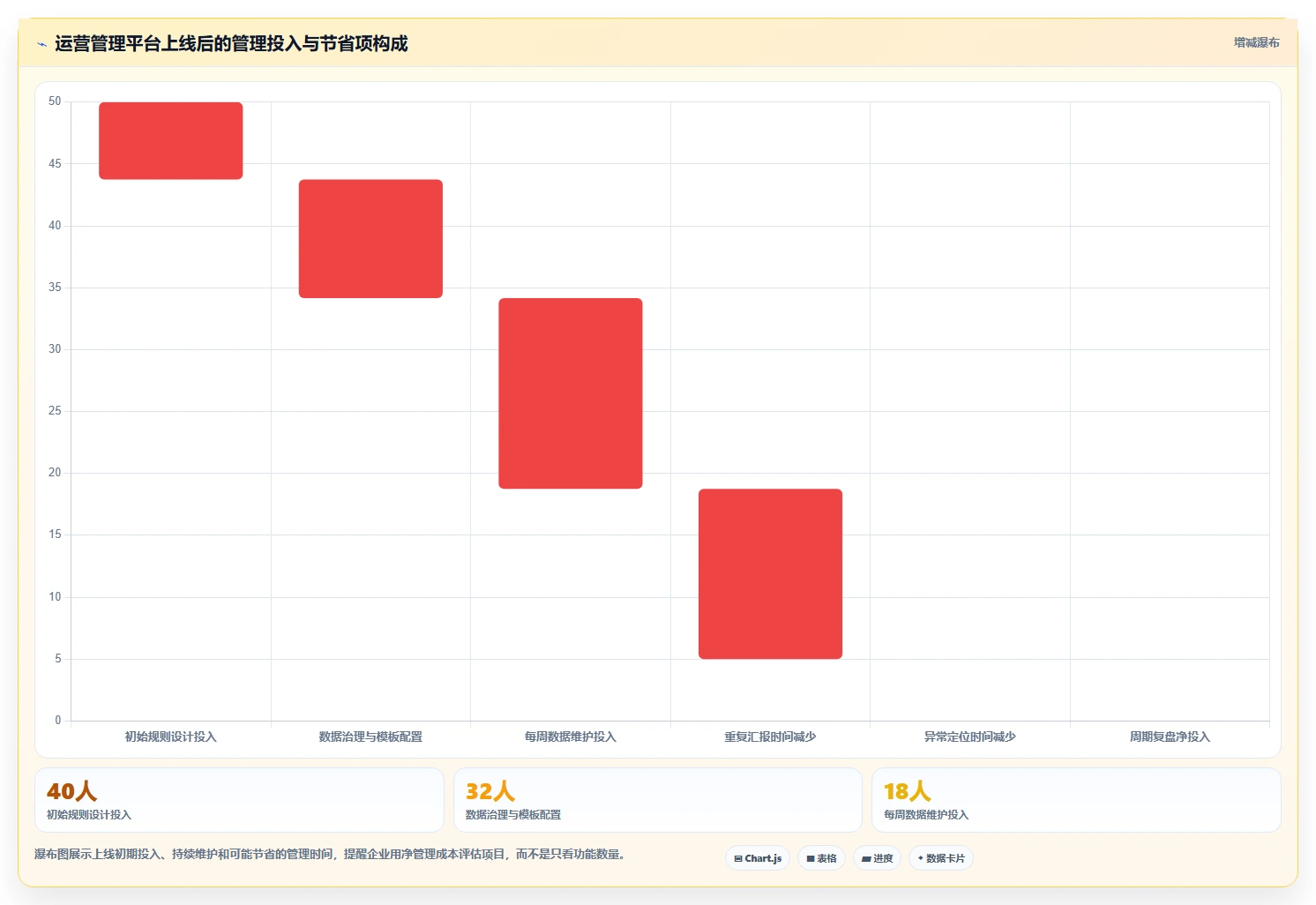Click the chart title 运营管理平台上线后的管理投入与节省项构成

[x=231, y=44]
